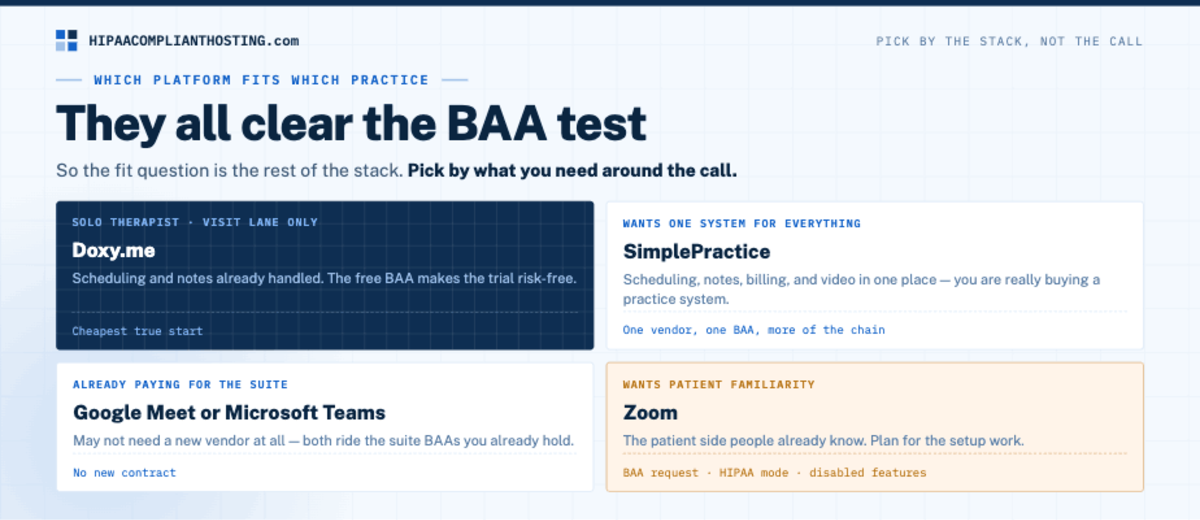Select the "No new contract" footer text

tap(124, 473)
